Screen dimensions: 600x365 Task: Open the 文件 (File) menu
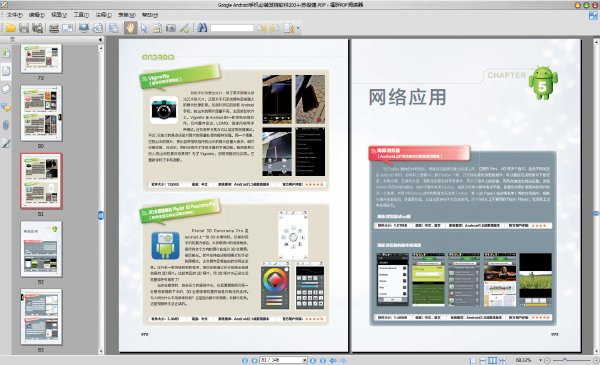(15, 15)
